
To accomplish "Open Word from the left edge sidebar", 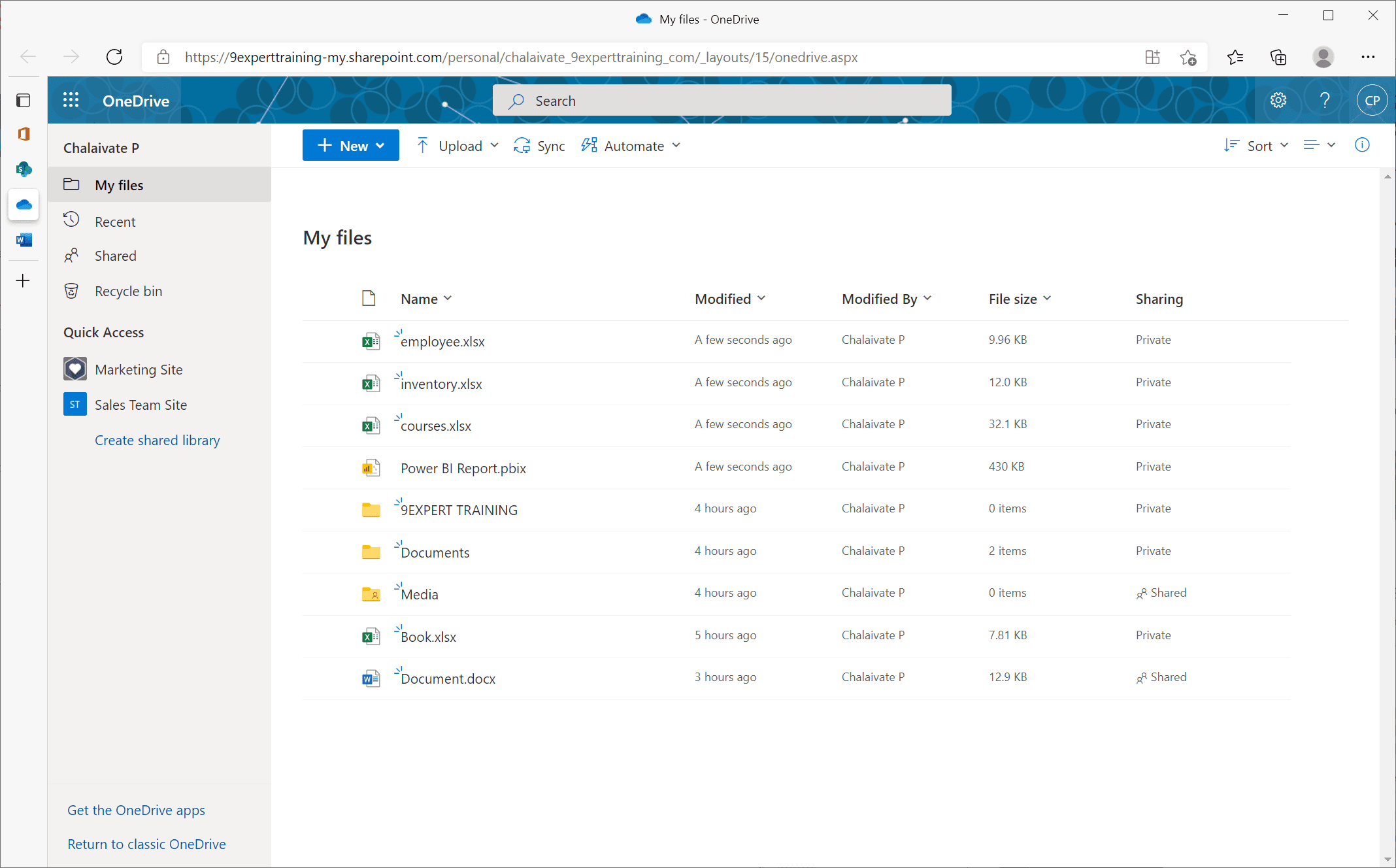I will (x=24, y=240).
